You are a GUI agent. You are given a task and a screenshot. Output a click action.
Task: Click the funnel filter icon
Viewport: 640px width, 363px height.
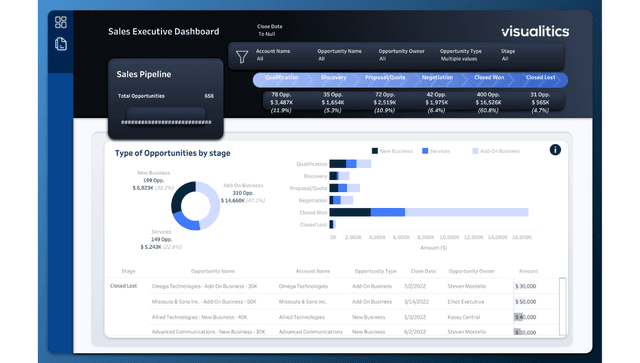242,57
